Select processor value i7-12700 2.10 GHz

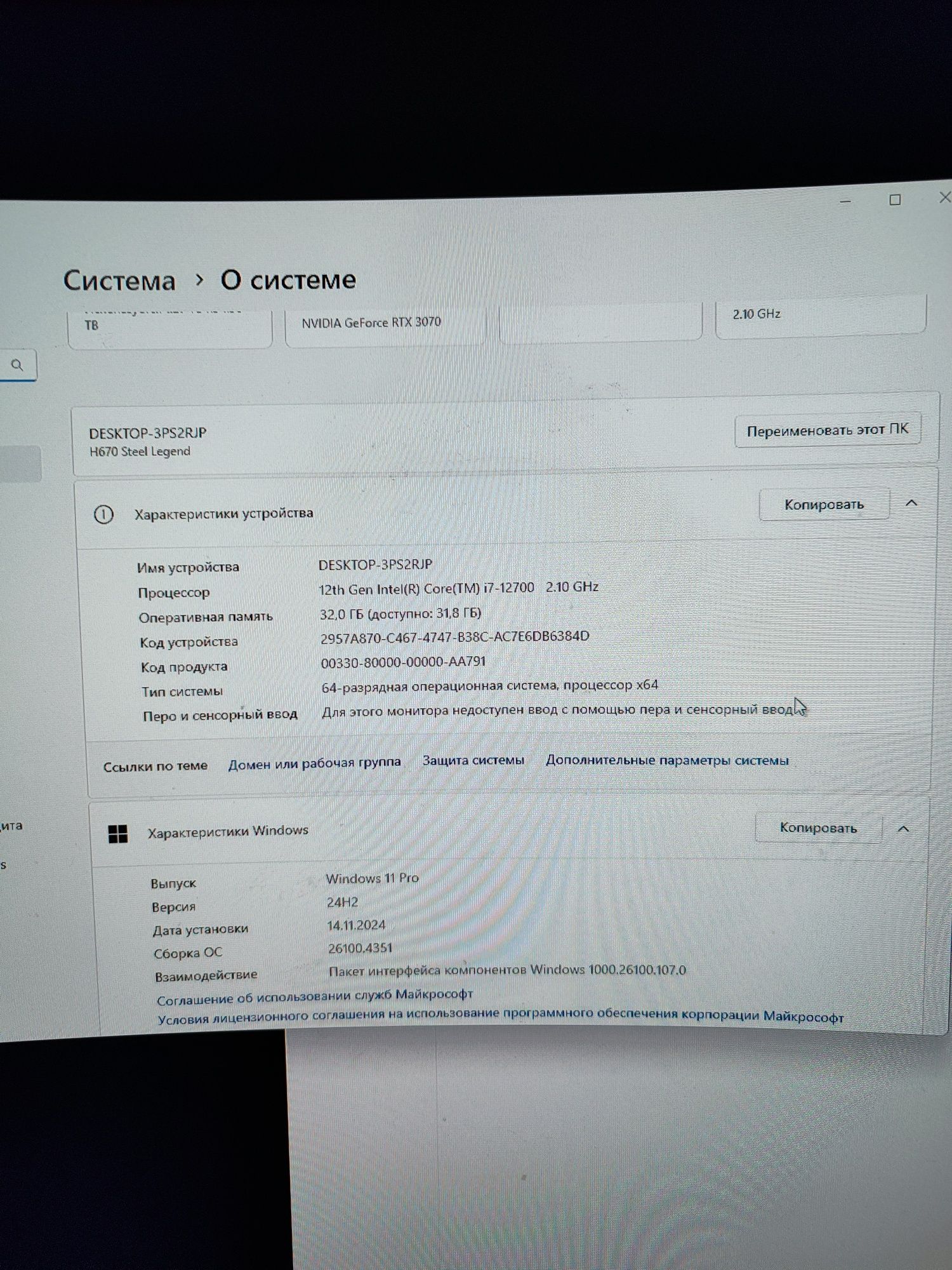click(459, 588)
